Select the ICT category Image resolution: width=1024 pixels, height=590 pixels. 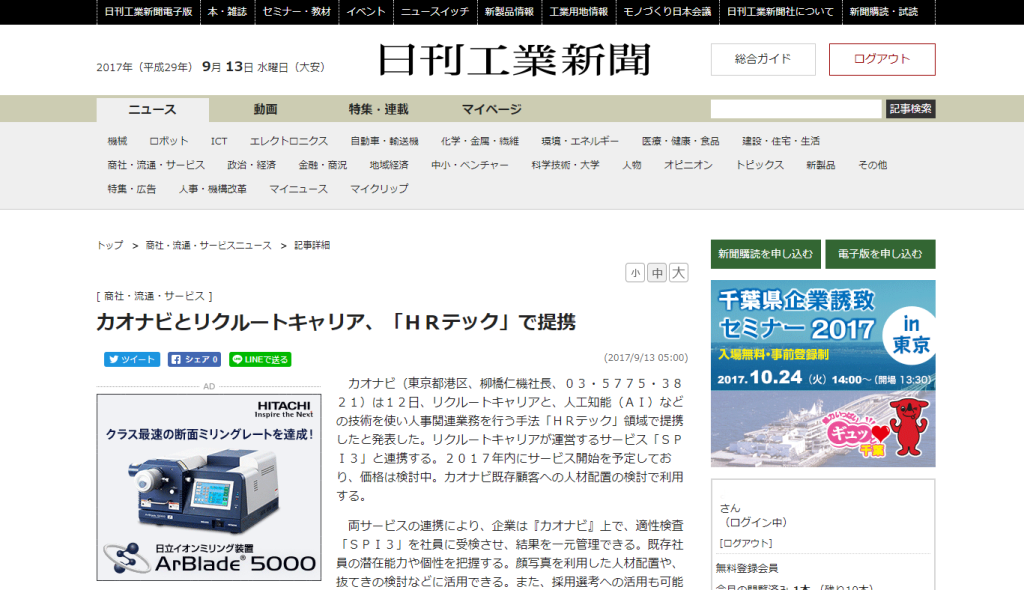coord(219,141)
